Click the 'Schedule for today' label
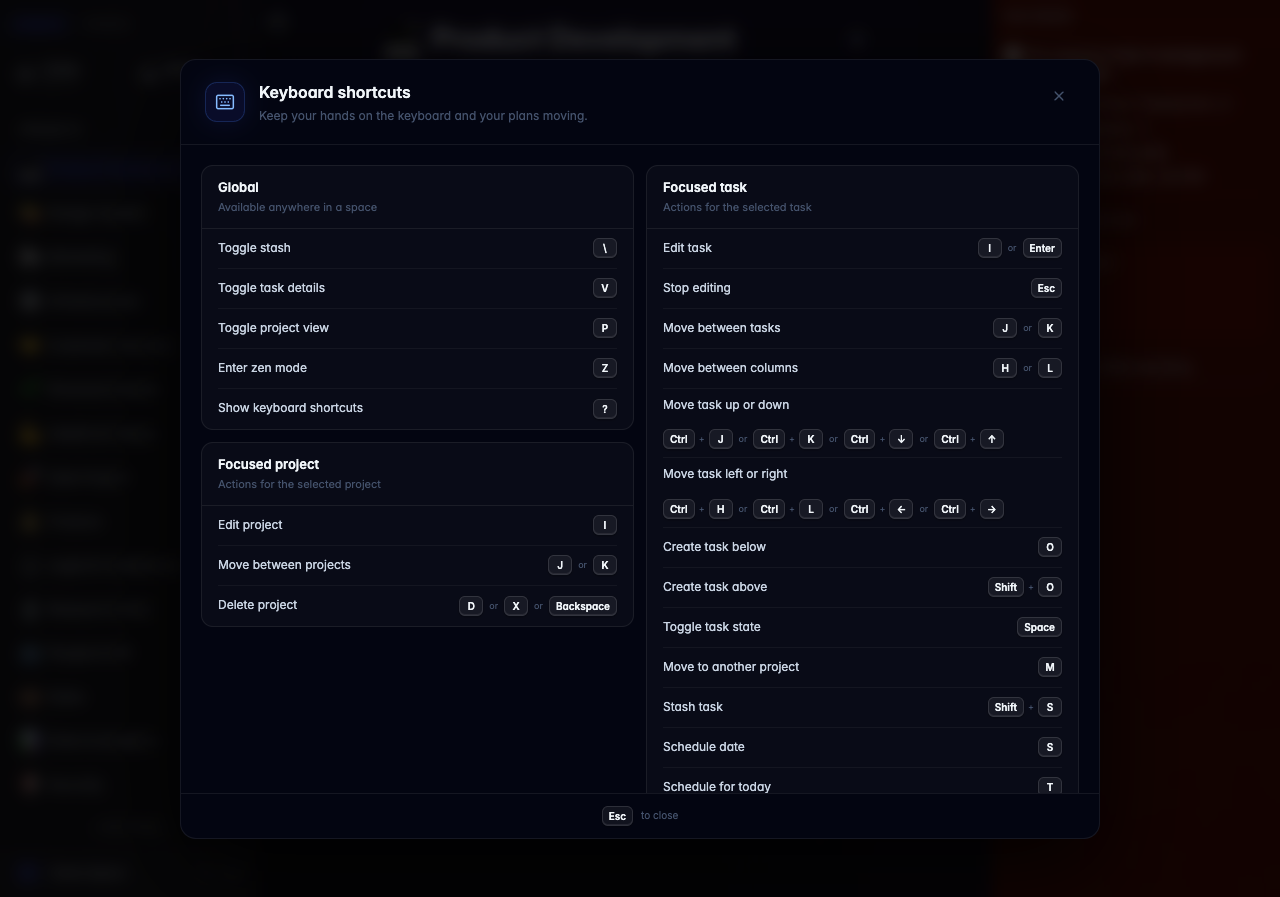This screenshot has width=1280, height=897. pyautogui.click(x=717, y=786)
